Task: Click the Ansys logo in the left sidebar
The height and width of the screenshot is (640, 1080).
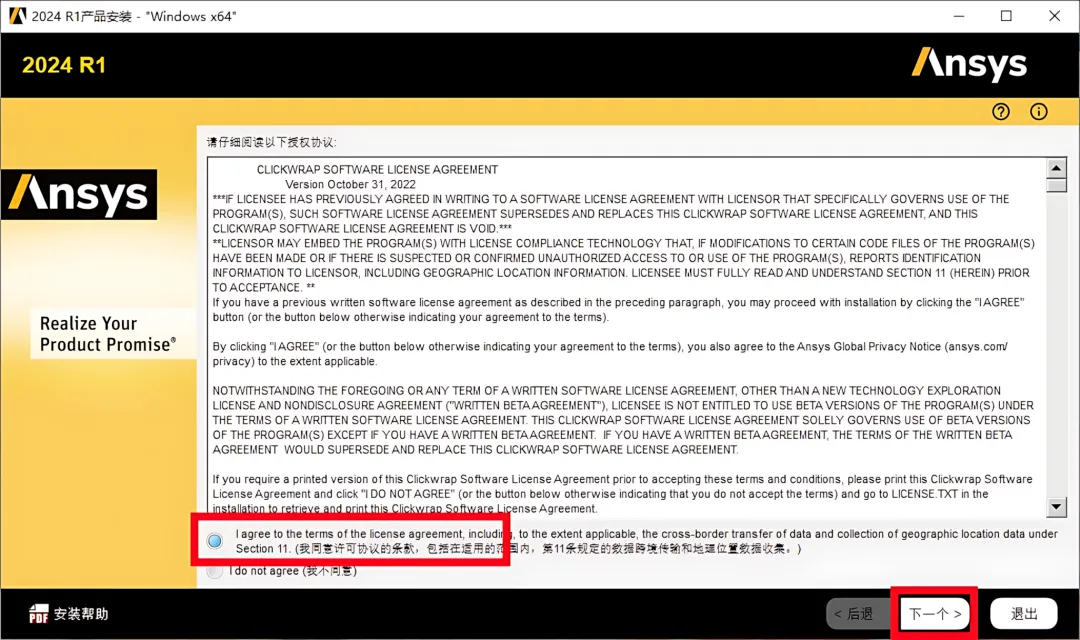Action: pos(79,194)
